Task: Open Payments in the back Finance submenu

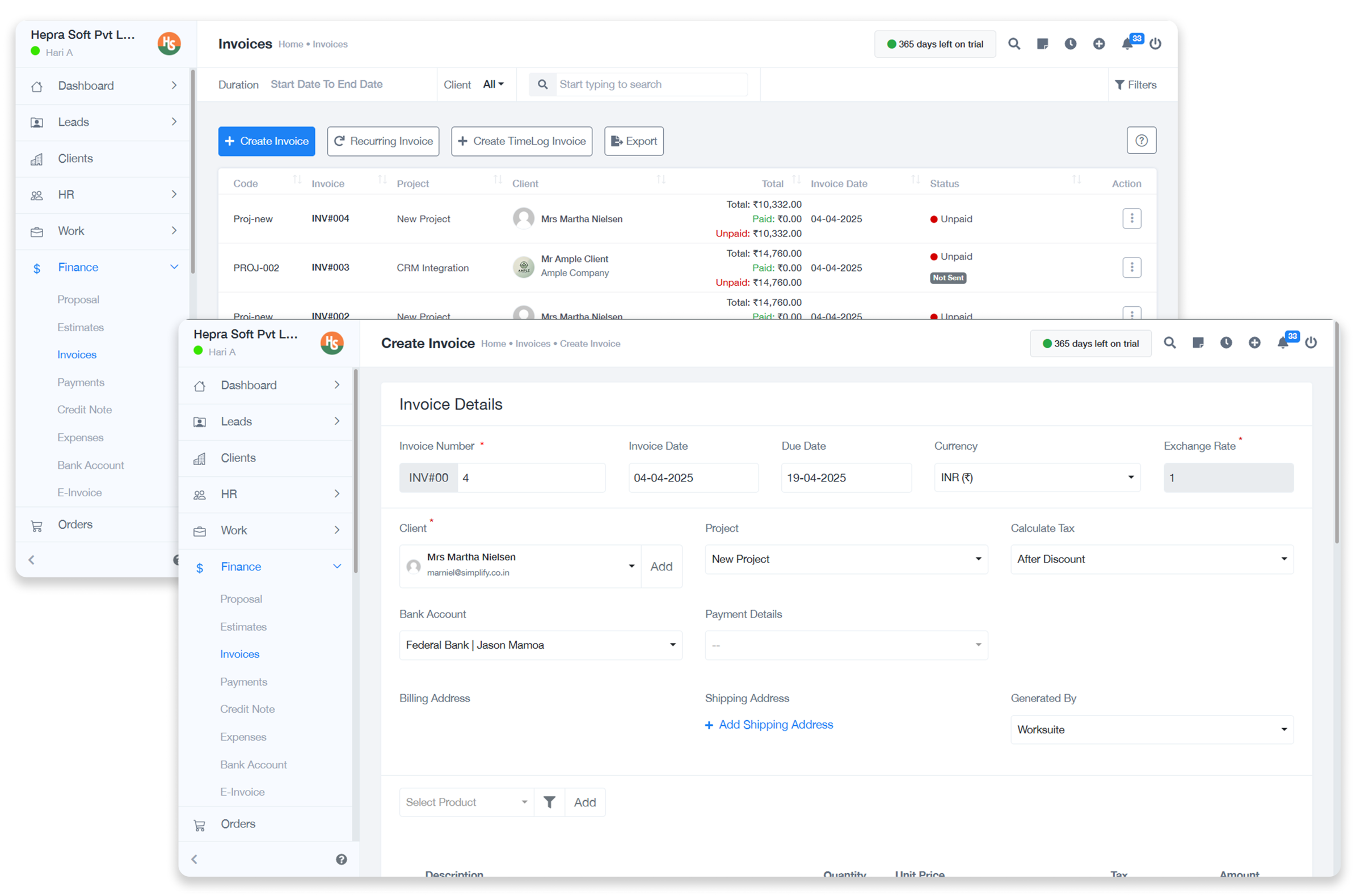Action: pos(81,382)
